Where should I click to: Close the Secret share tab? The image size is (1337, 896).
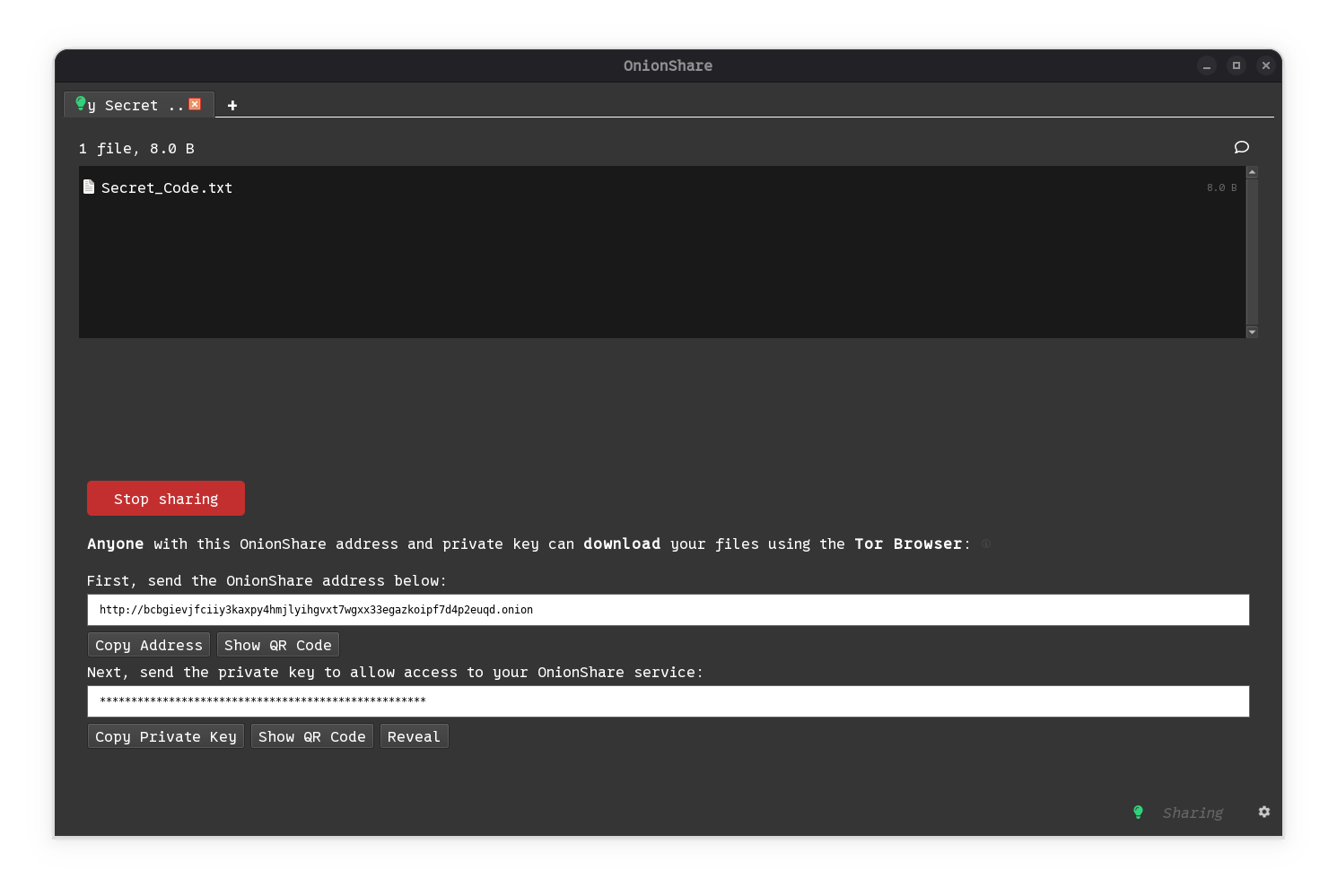pos(195,104)
